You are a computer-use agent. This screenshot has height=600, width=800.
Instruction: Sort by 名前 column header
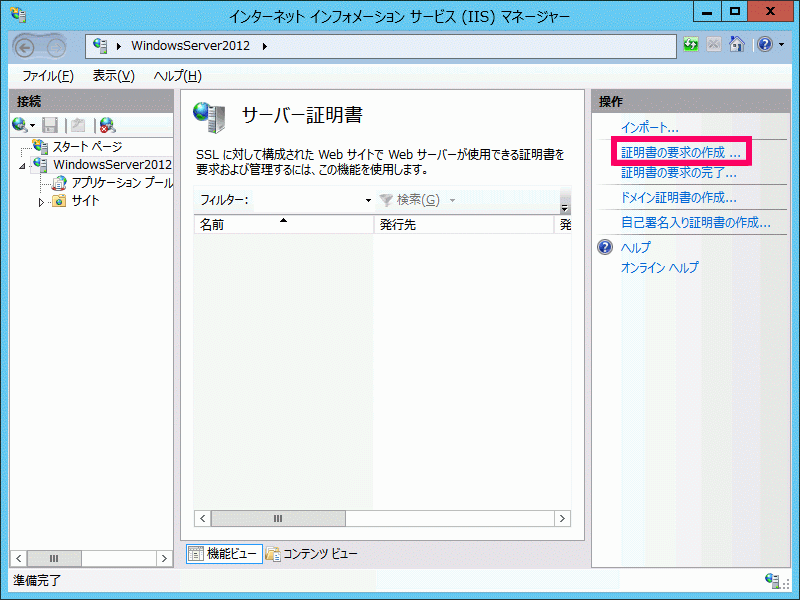click(x=283, y=224)
